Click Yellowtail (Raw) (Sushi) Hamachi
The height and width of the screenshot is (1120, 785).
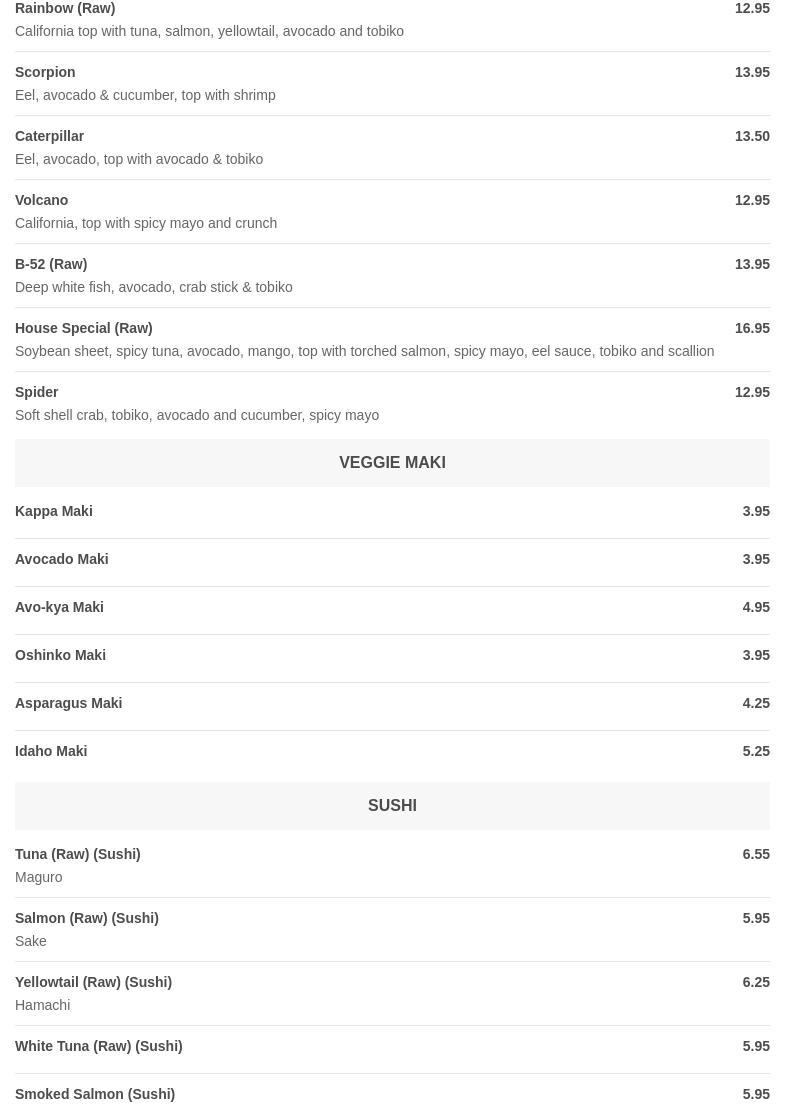392,993
